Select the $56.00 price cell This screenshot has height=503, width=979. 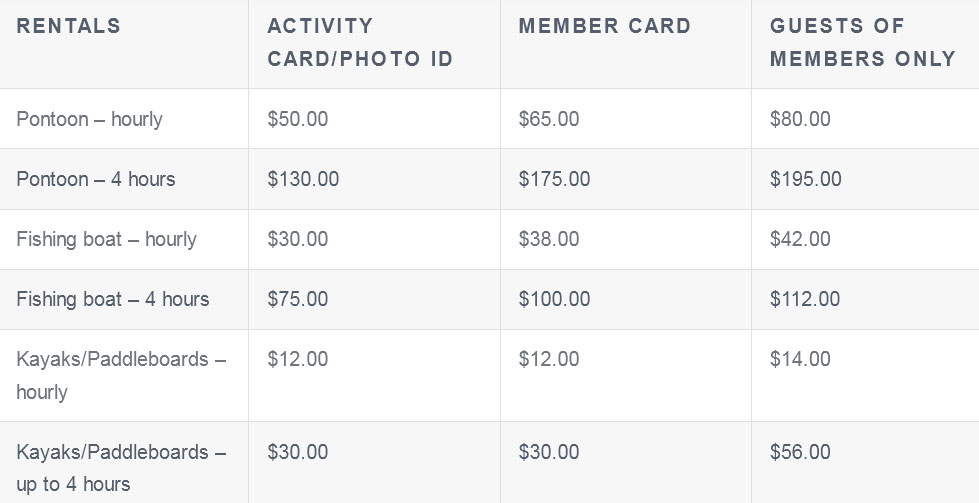800,452
